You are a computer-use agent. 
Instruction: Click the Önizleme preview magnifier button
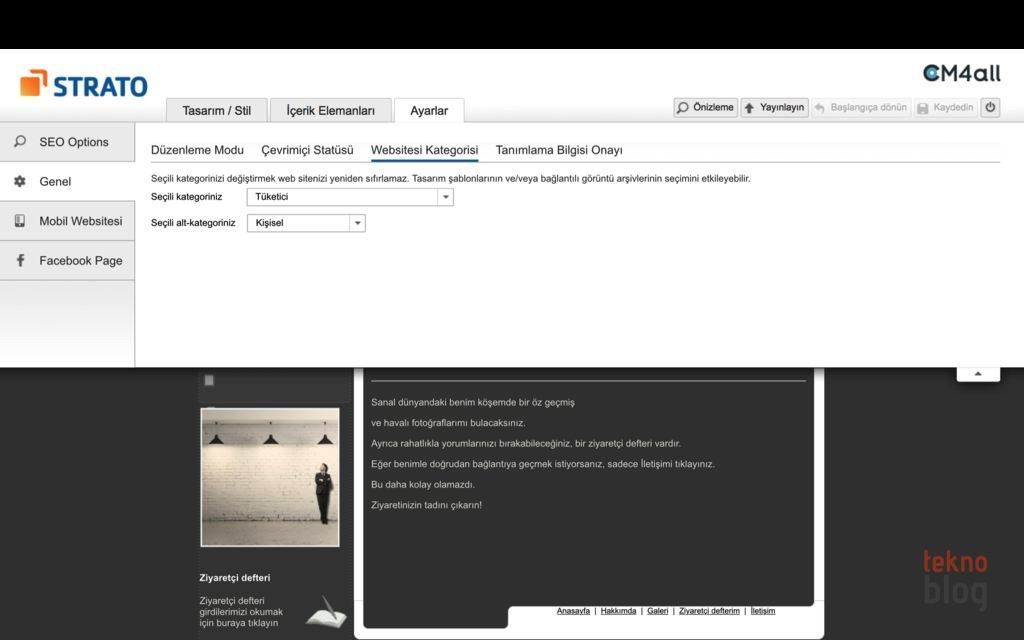click(x=706, y=108)
